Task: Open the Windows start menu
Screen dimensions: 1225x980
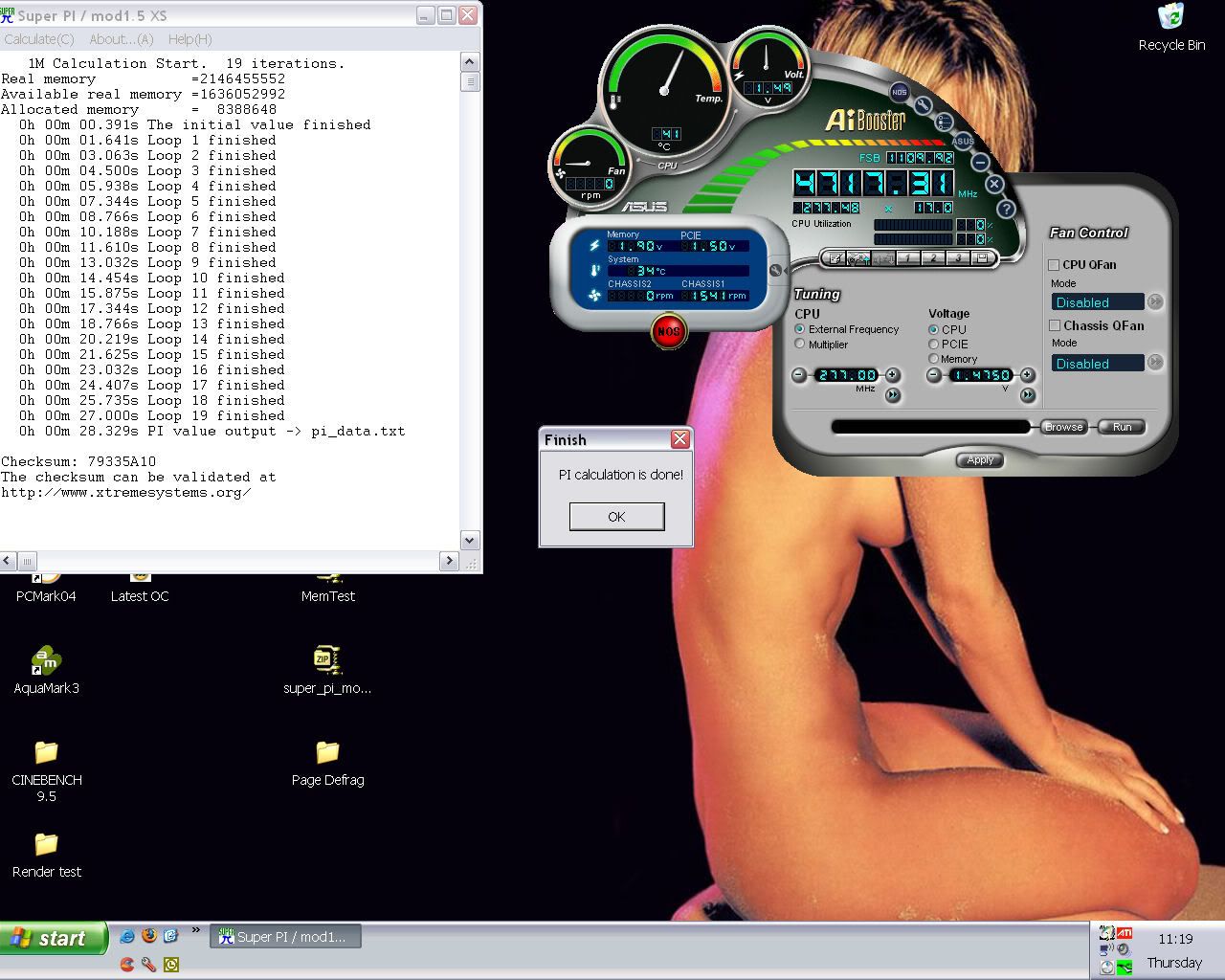Action: click(x=53, y=939)
